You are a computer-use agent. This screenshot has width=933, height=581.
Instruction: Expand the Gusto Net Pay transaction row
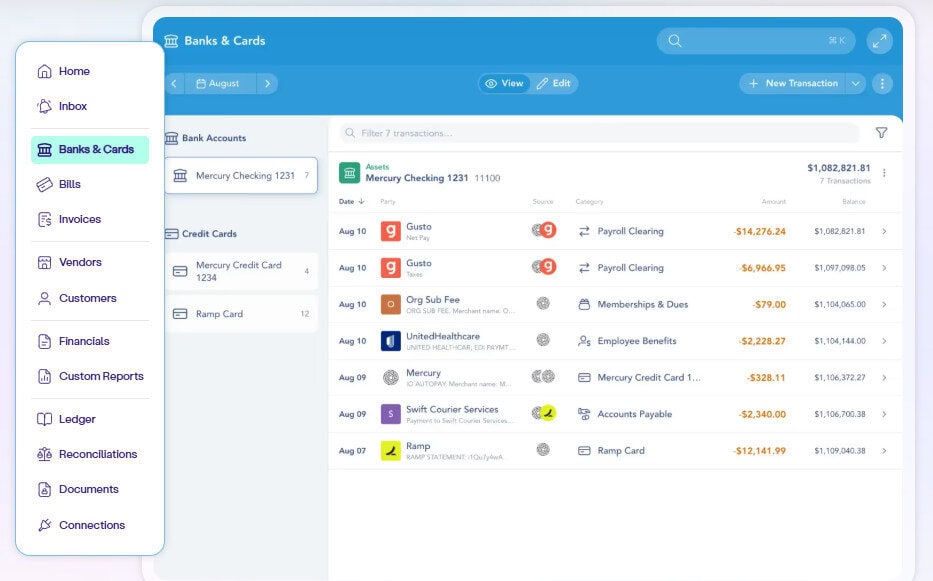tap(883, 232)
